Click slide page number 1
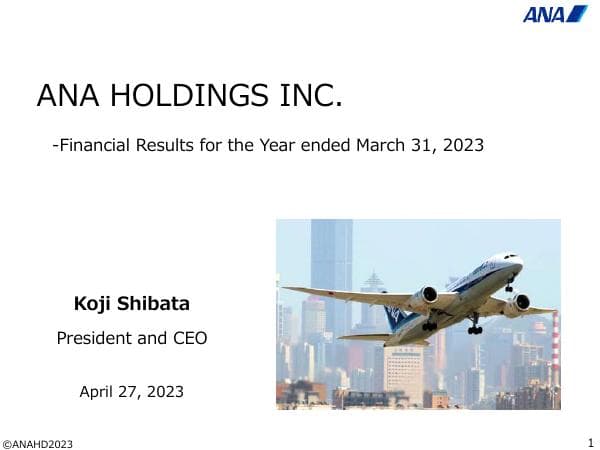Image resolution: width=600 pixels, height=450 pixels. (x=590, y=441)
